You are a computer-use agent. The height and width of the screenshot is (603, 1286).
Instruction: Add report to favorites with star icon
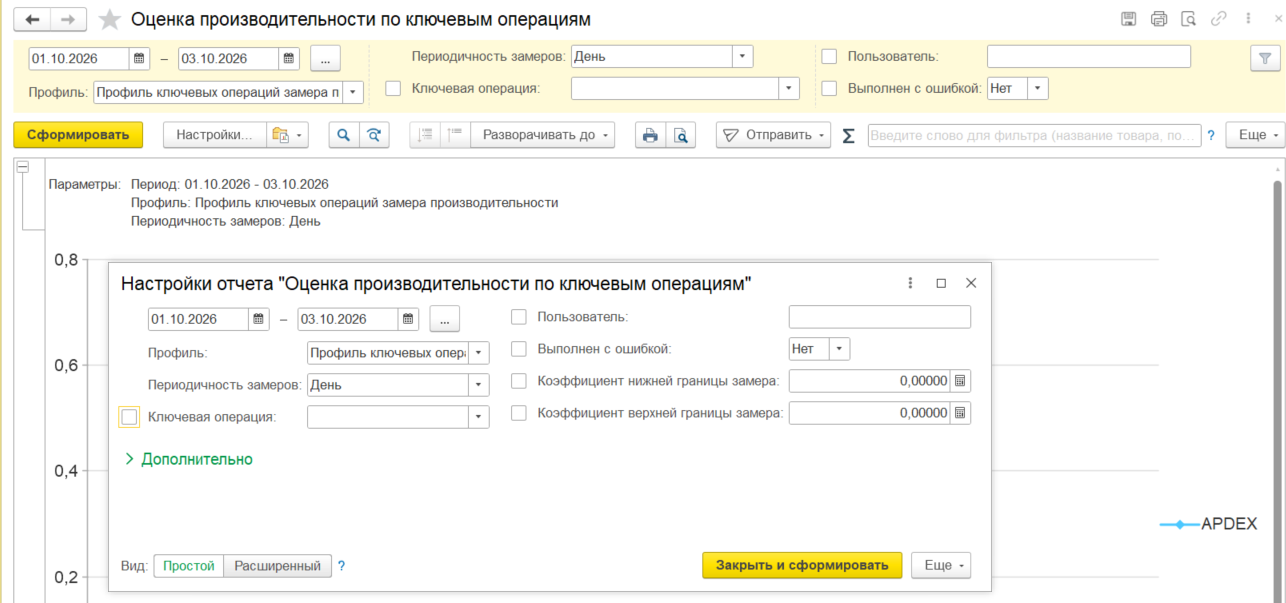110,19
